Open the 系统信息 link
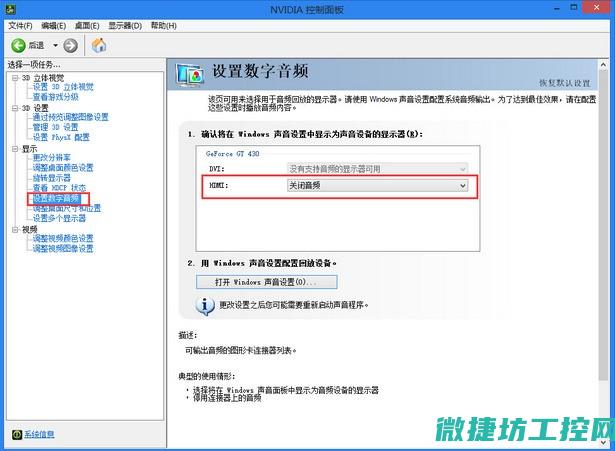Image resolution: width=615 pixels, height=451 pixels. pos(39,434)
